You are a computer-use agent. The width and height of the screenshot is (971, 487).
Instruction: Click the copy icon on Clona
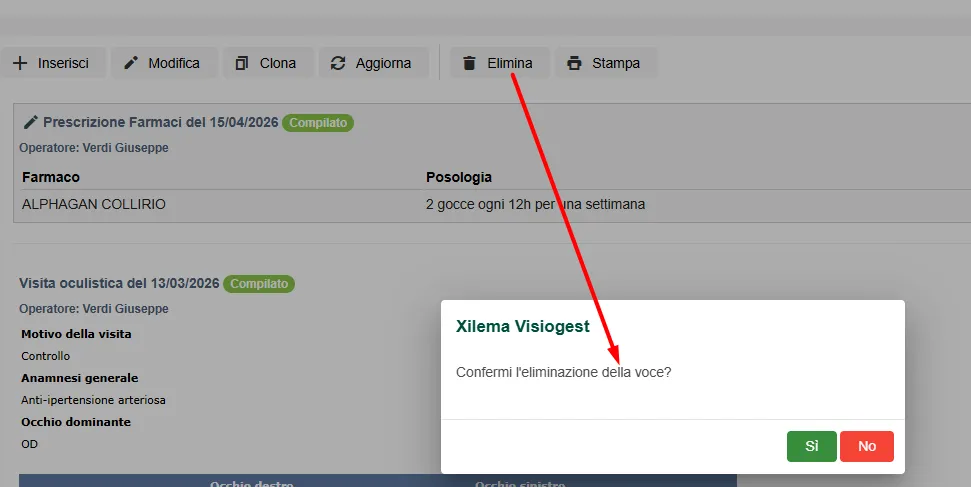click(x=242, y=63)
